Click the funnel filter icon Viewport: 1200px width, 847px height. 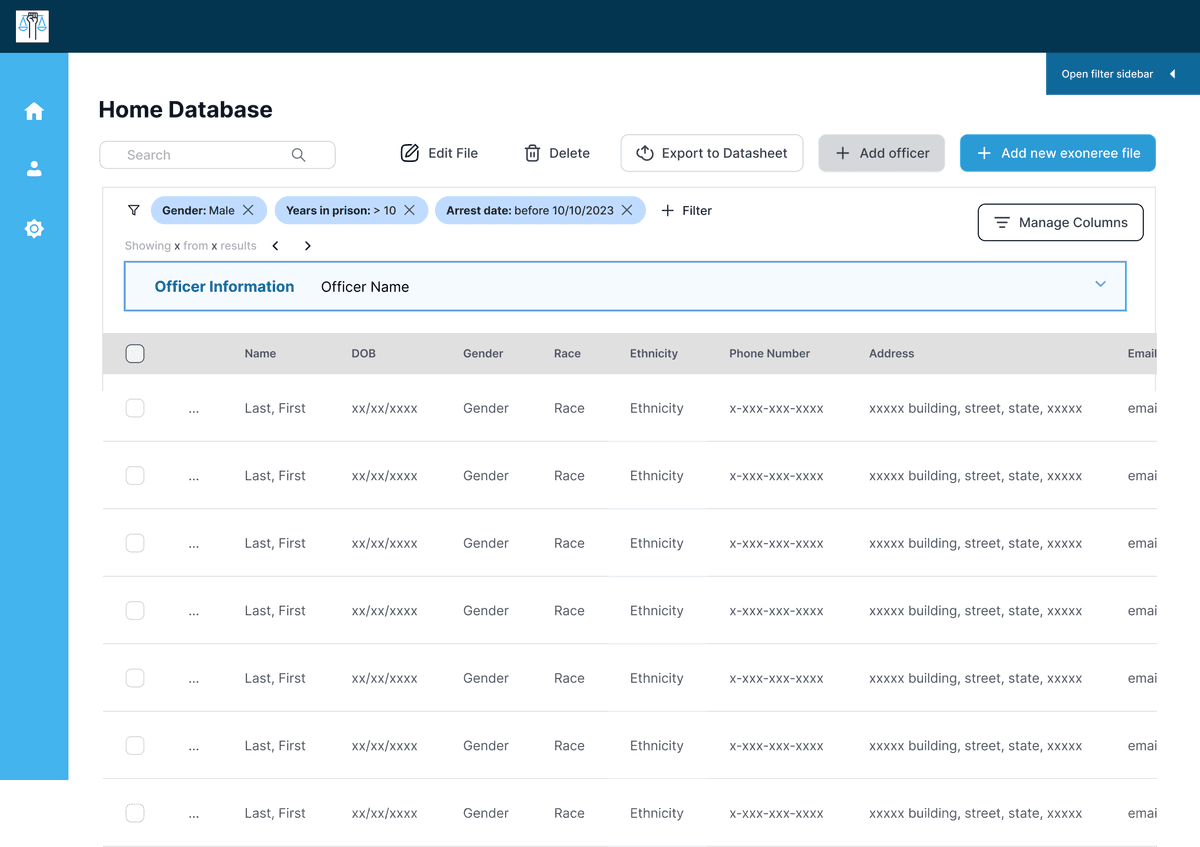point(134,210)
